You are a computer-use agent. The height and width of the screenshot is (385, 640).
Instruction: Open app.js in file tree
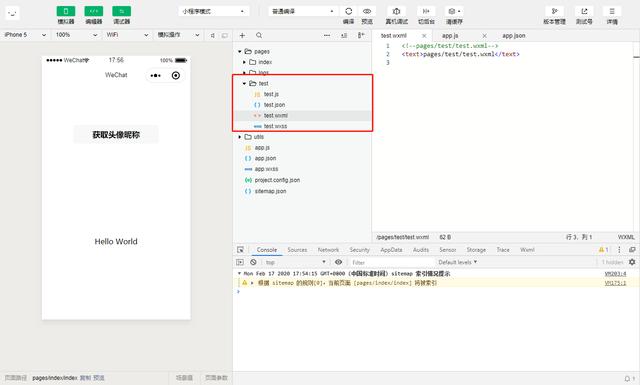262,147
